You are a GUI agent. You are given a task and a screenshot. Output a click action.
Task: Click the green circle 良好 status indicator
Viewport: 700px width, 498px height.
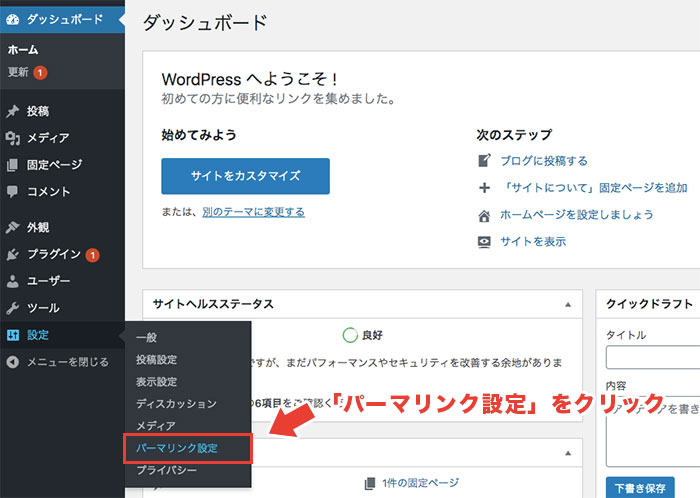pos(350,335)
